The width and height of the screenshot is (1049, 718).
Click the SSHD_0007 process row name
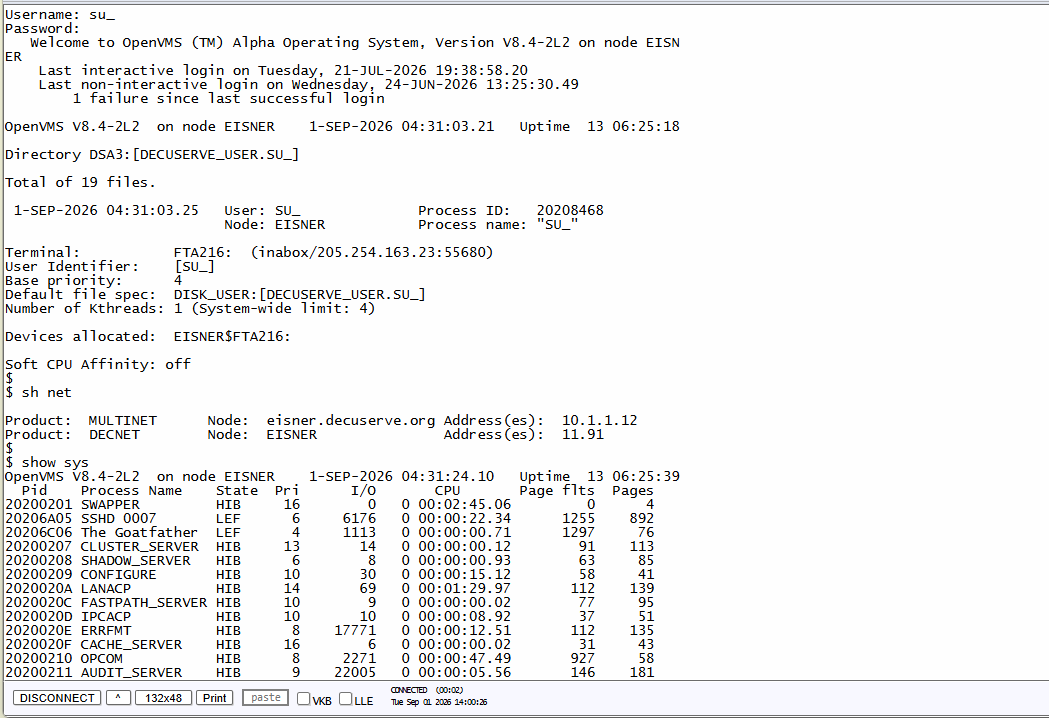point(118,519)
